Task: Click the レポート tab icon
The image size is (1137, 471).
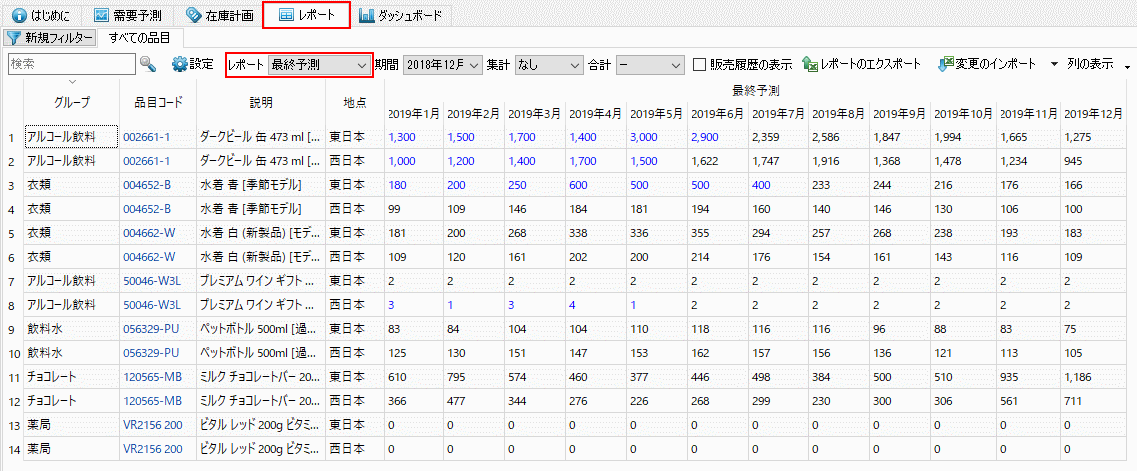Action: click(x=287, y=16)
